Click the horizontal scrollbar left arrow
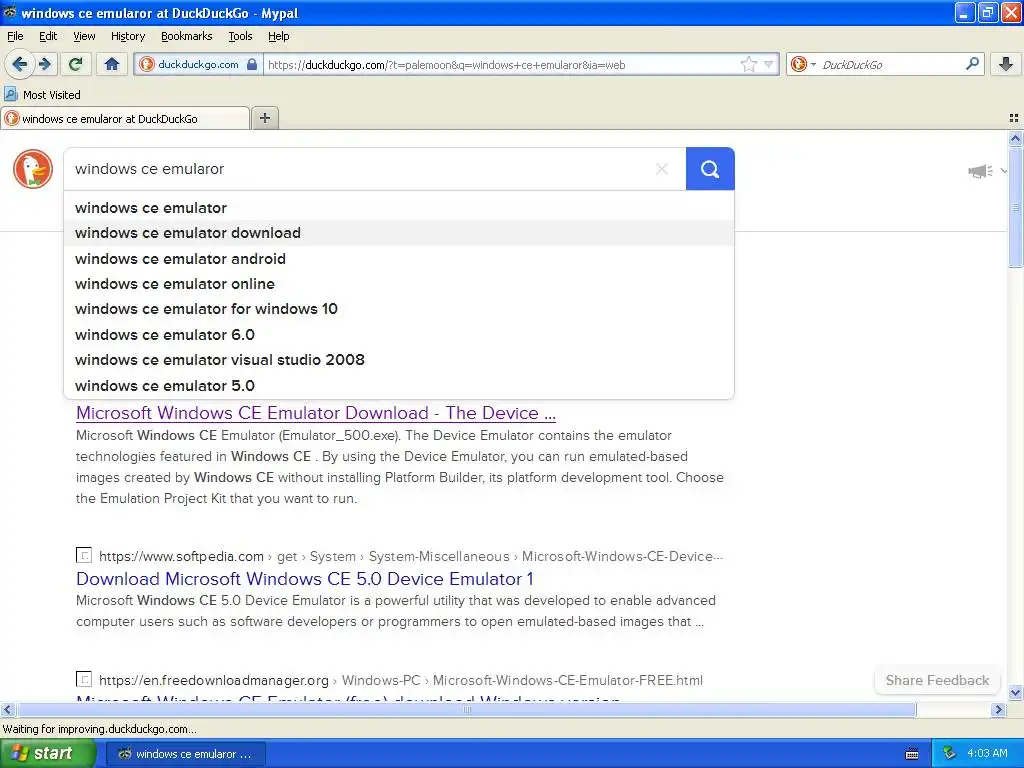The image size is (1024, 768). click(7, 709)
